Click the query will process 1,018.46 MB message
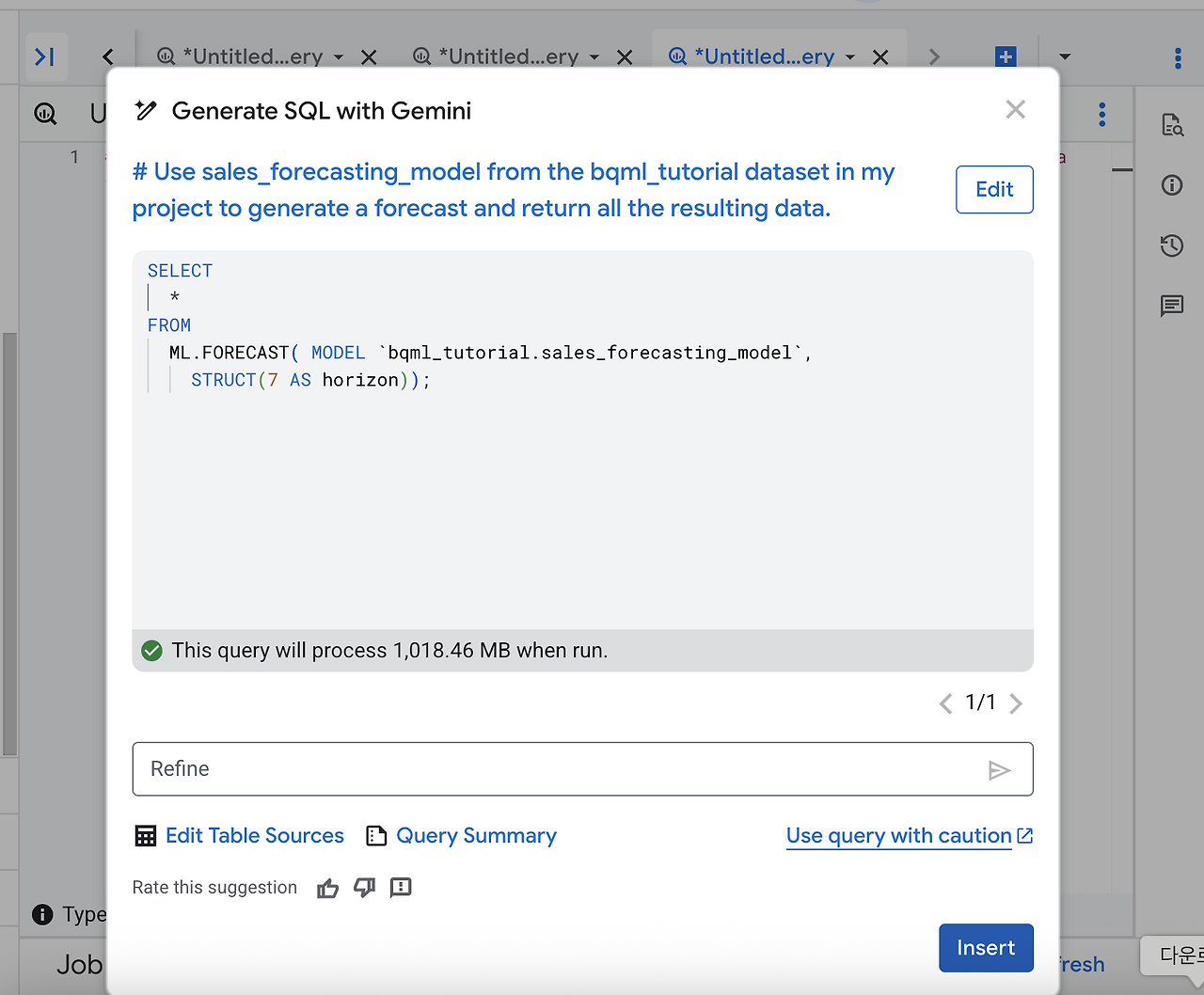1204x995 pixels. click(x=389, y=651)
